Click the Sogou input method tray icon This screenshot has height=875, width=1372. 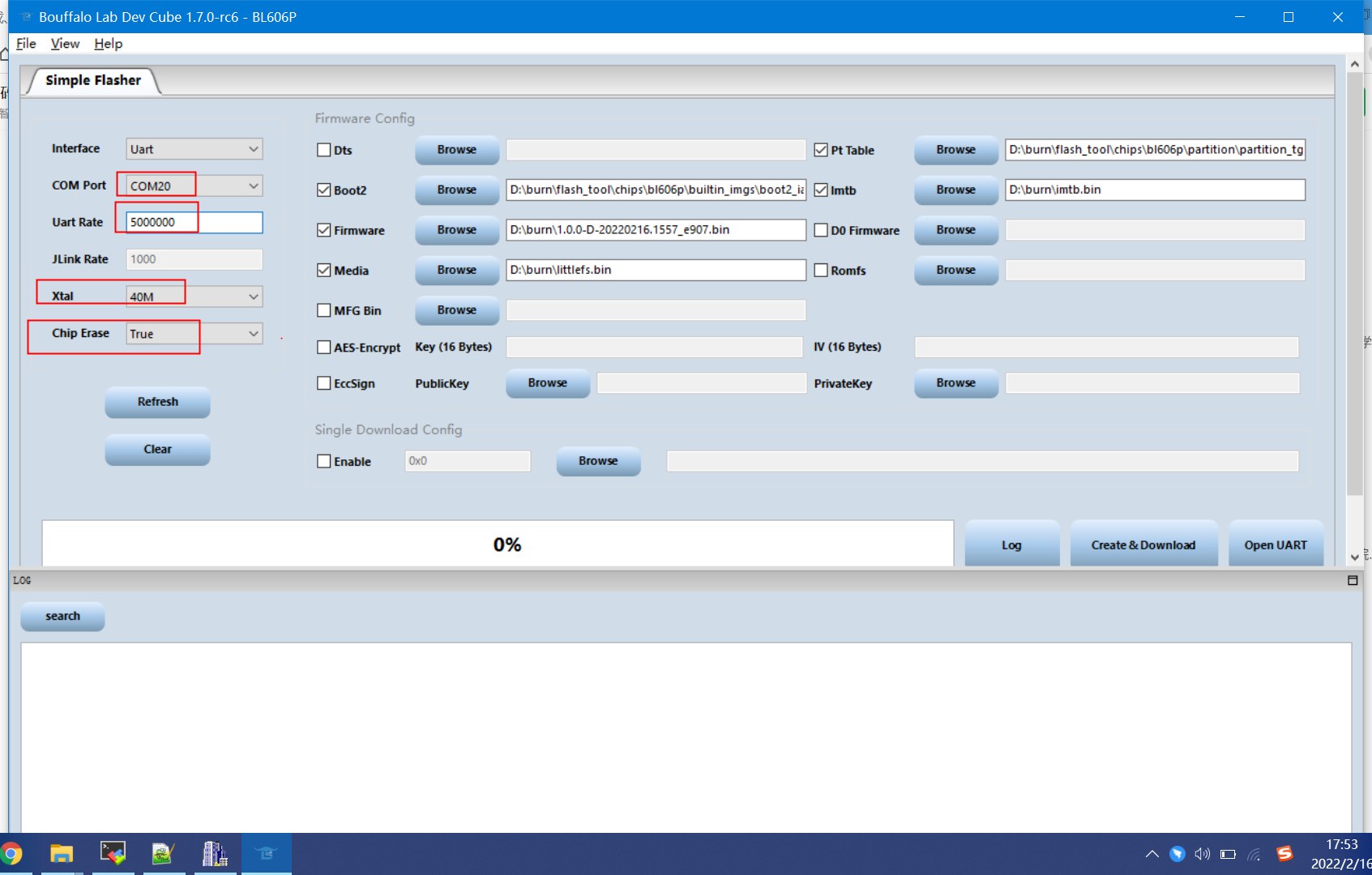[x=1284, y=853]
